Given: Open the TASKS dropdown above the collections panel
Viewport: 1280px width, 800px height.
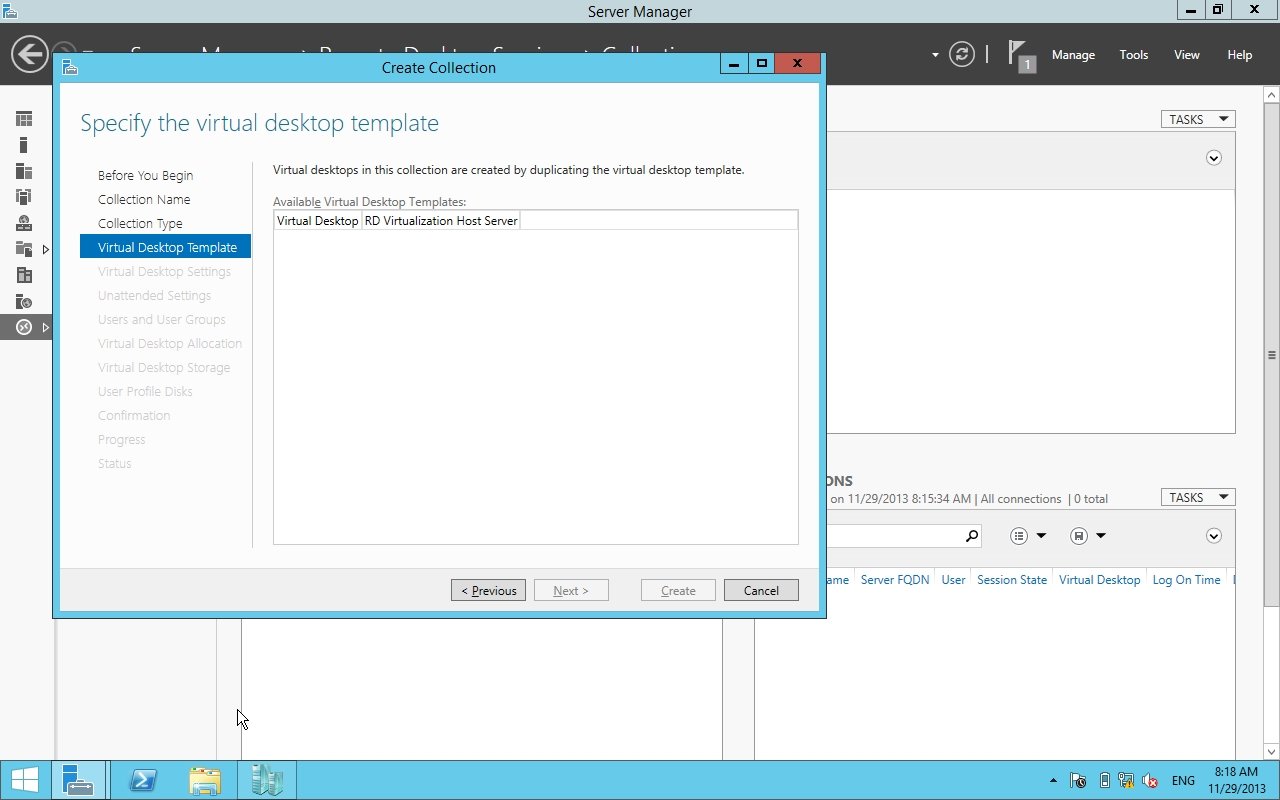Looking at the screenshot, I should click(x=1198, y=119).
